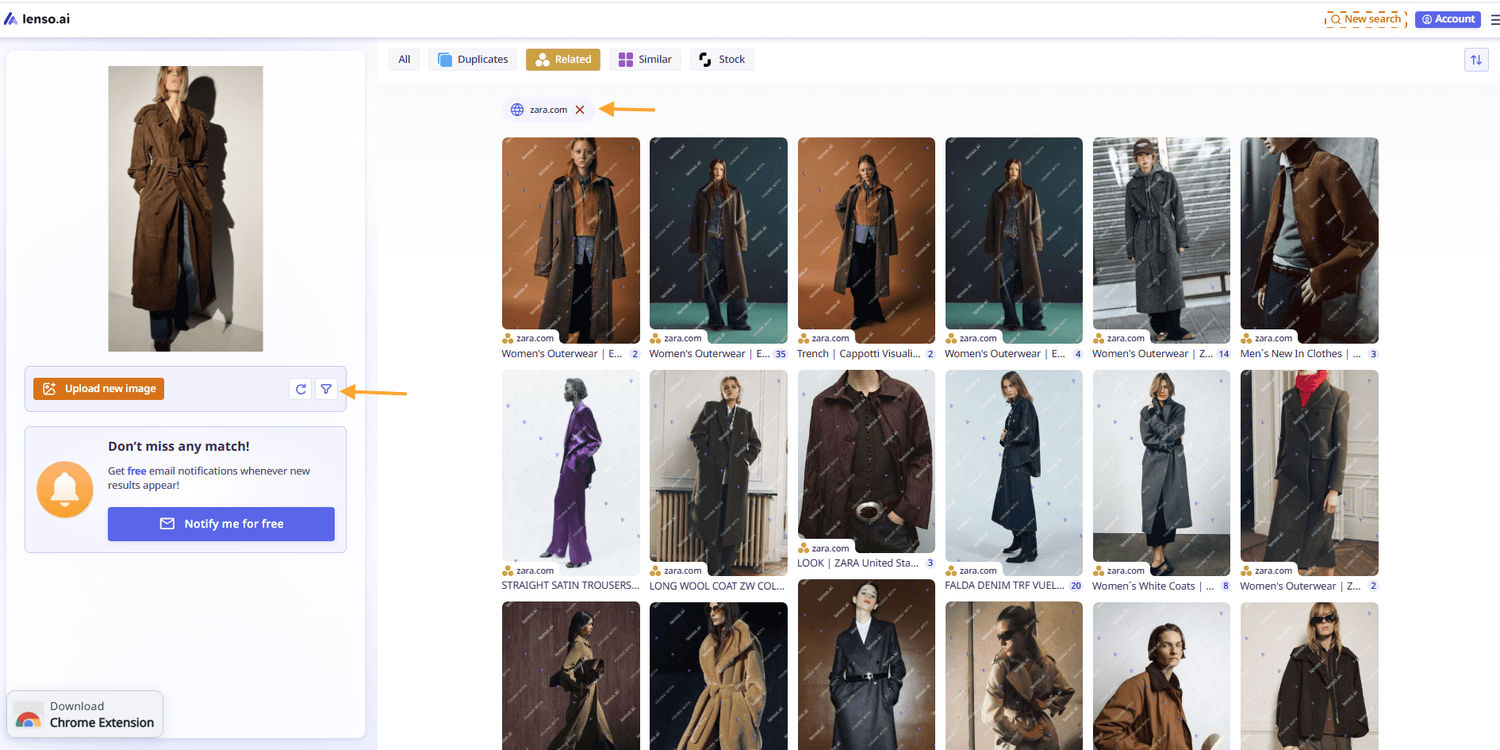
Task: Click the purple satin trousers result thumbnail
Action: point(571,472)
